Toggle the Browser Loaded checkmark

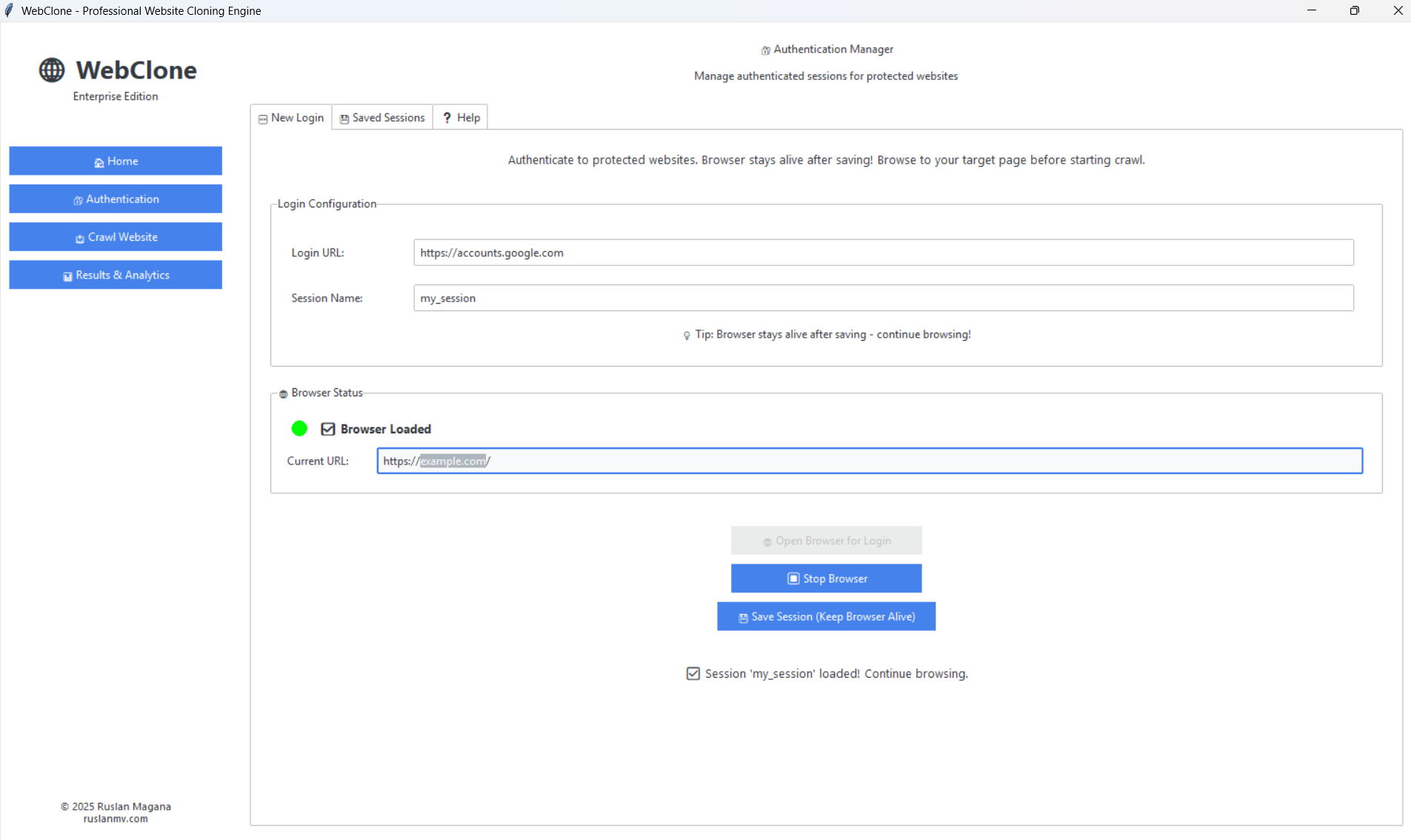(328, 429)
